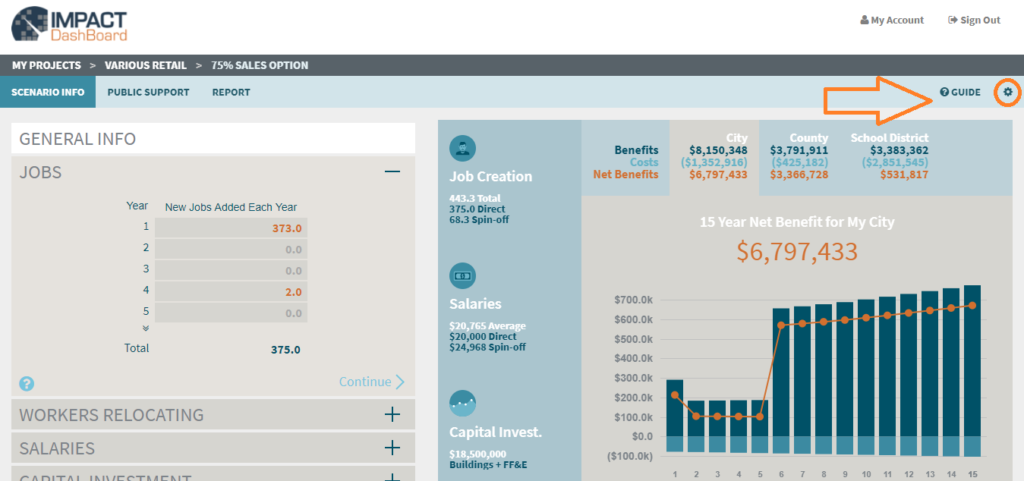This screenshot has width=1024, height=481.
Task: Click the jobs total value 375.0
Action: (x=285, y=349)
